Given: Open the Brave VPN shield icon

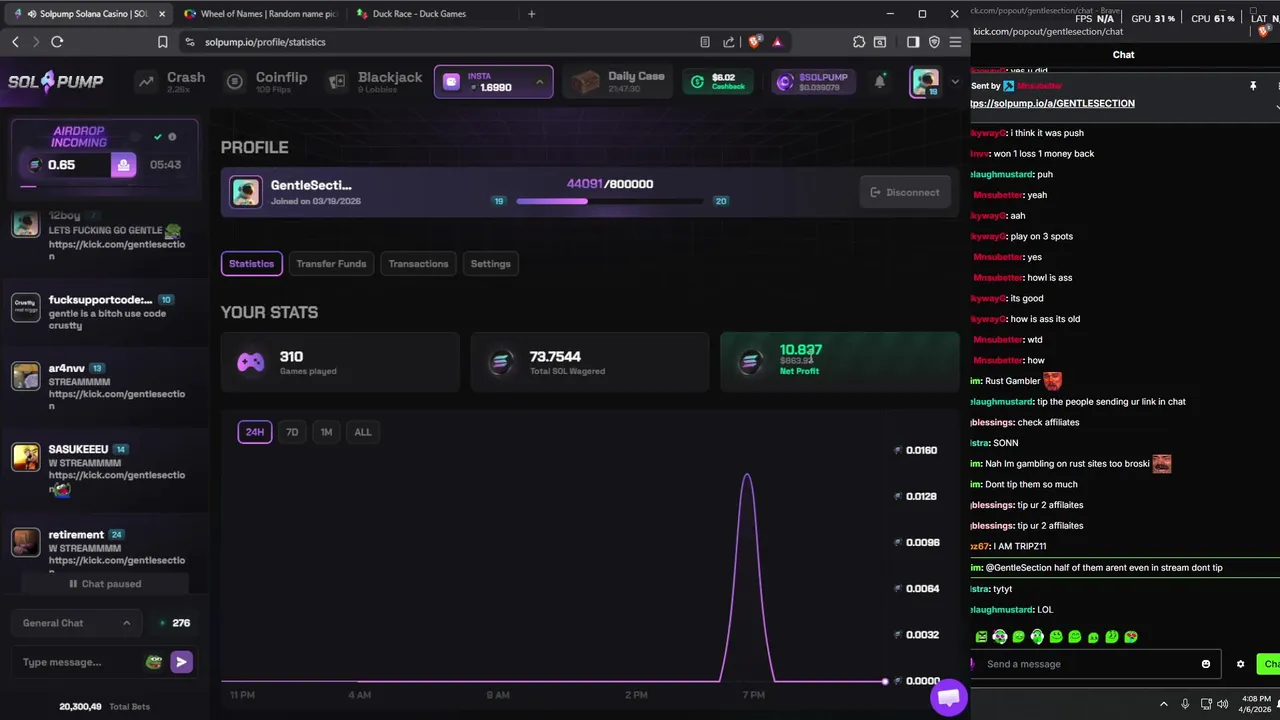Looking at the screenshot, I should coord(934,42).
